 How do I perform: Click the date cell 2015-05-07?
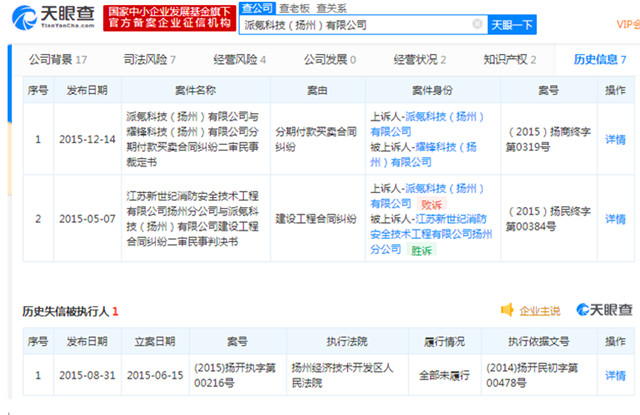[x=87, y=219]
